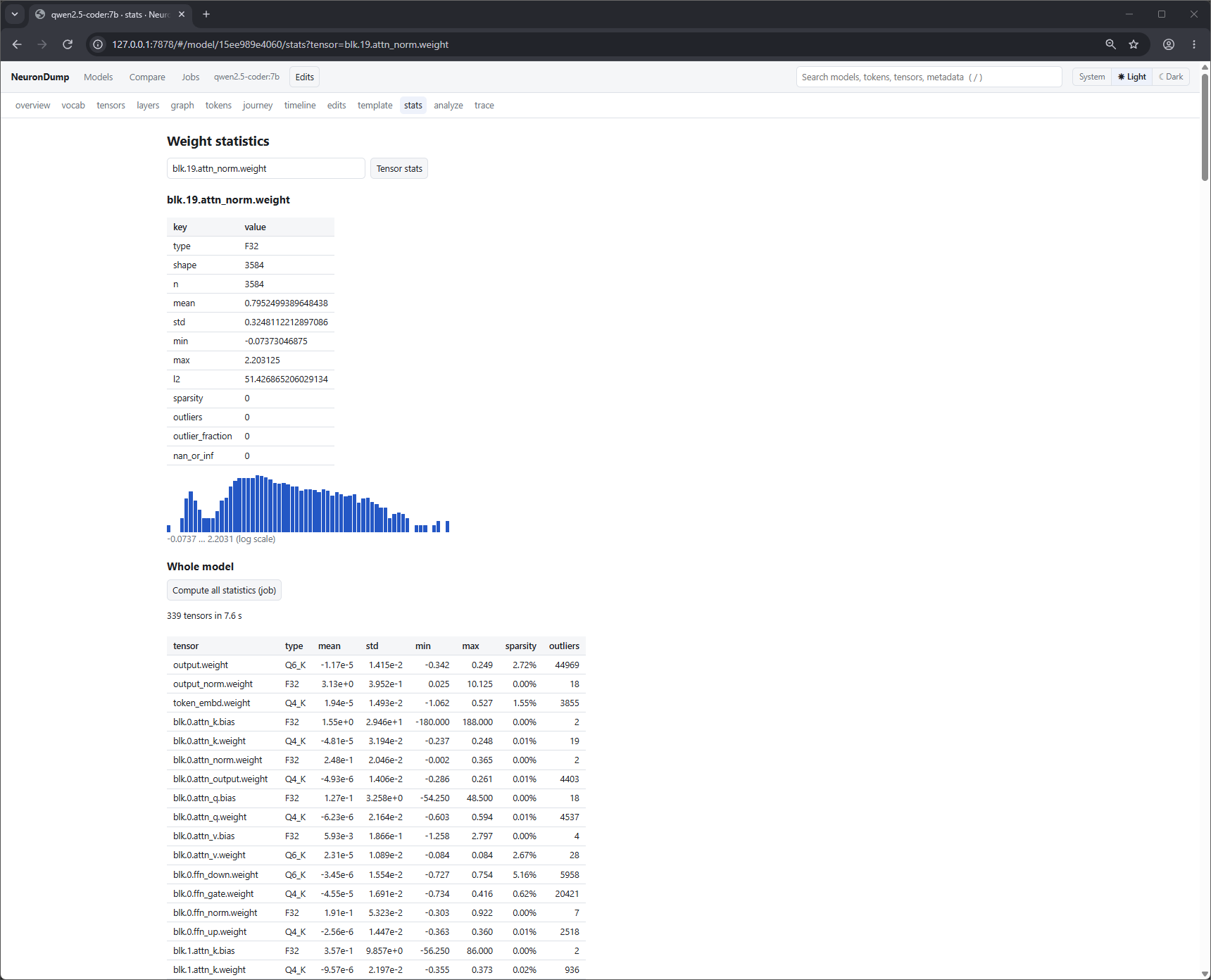Screen dimensions: 1211x980
Task: Open the Compare page
Action: [147, 77]
